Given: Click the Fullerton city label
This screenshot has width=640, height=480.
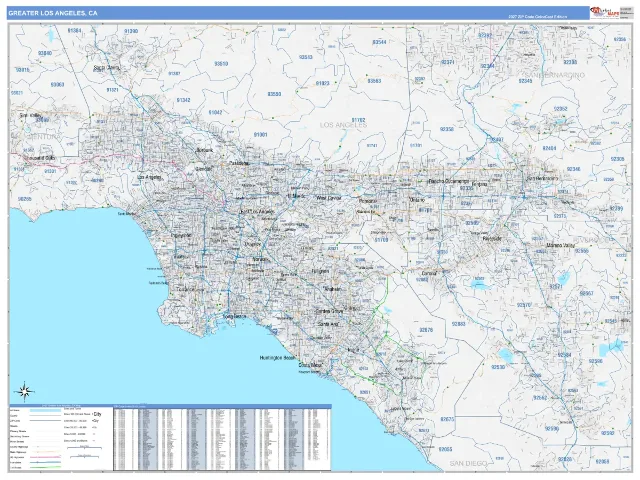Looking at the screenshot, I should pyautogui.click(x=320, y=271).
